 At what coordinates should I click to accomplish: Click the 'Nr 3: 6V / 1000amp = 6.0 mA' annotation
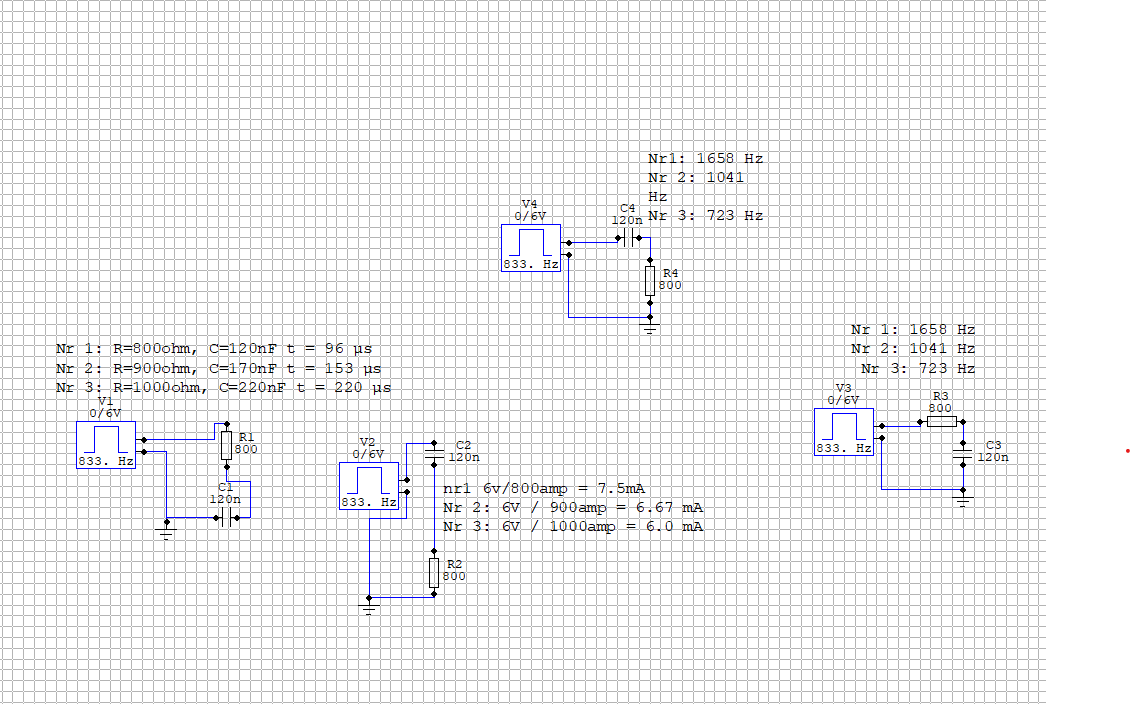coord(573,527)
